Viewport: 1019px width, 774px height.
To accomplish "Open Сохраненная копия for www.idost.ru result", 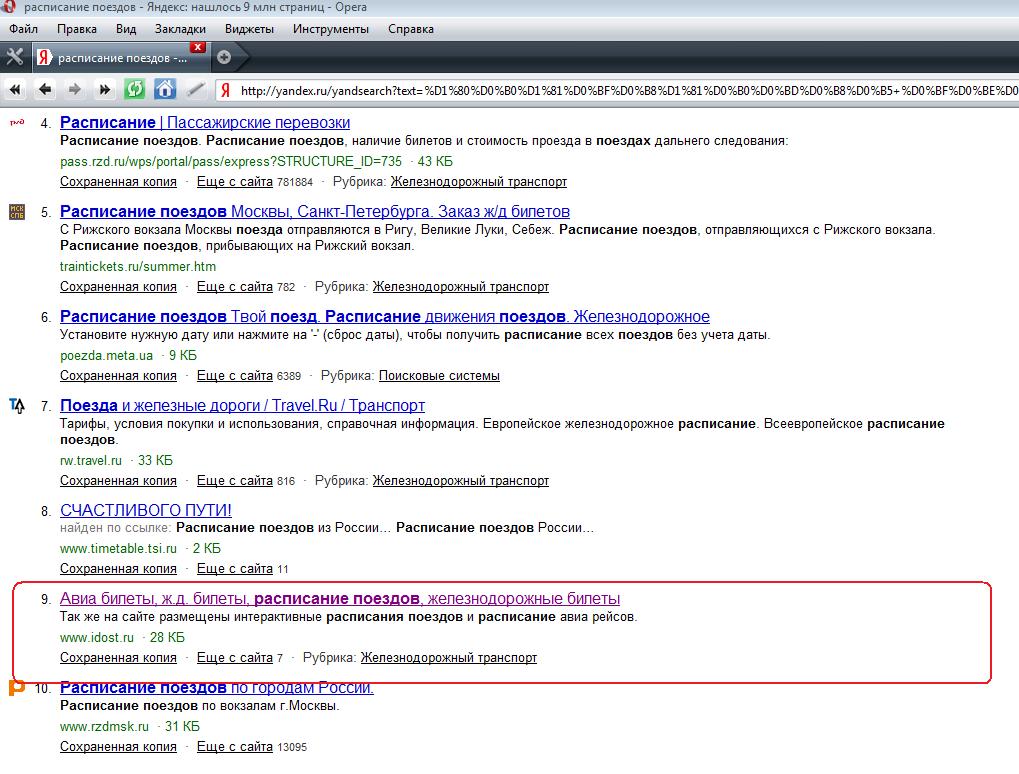I will (118, 658).
